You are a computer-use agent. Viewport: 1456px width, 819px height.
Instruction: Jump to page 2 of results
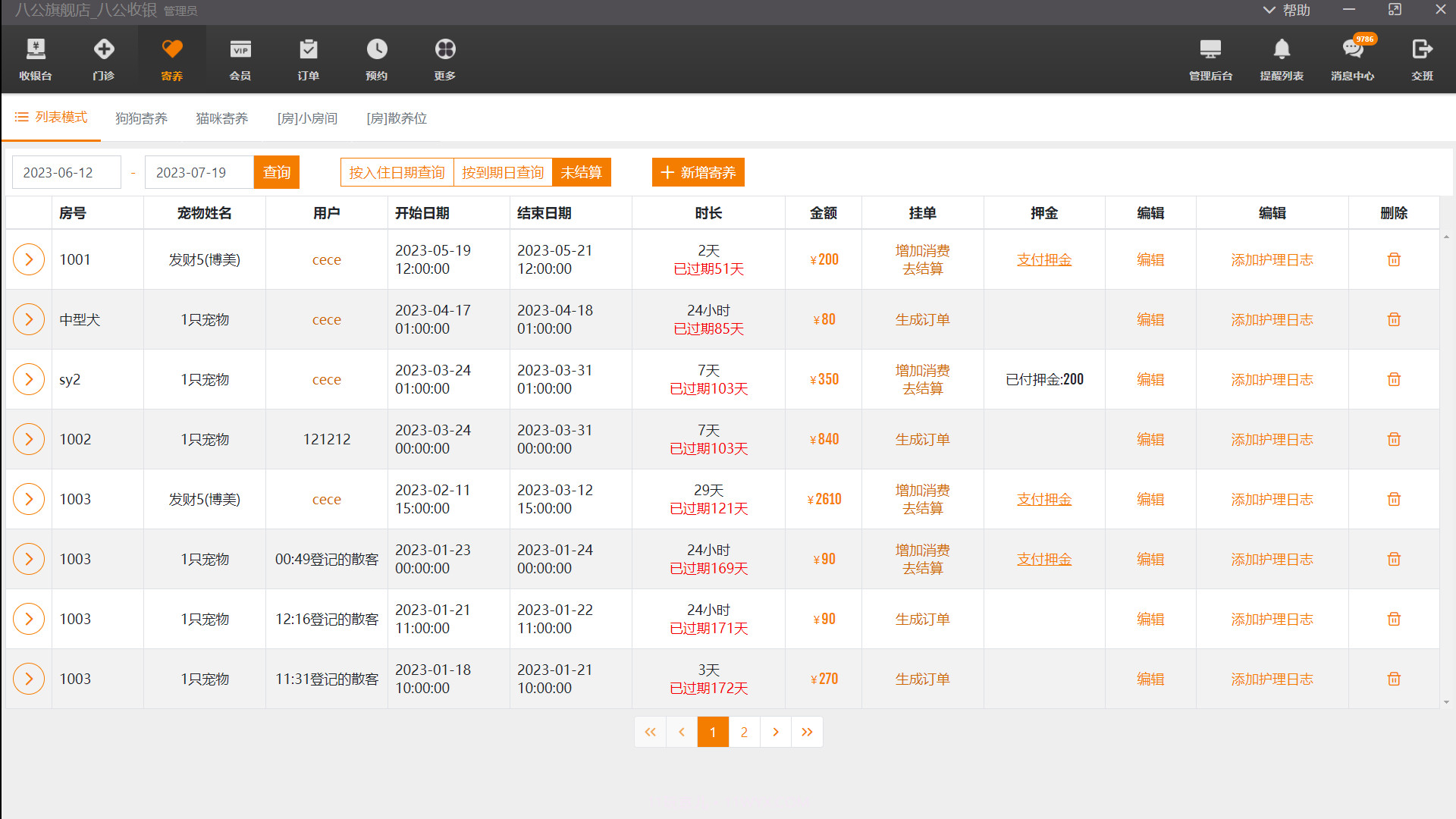[x=744, y=732]
